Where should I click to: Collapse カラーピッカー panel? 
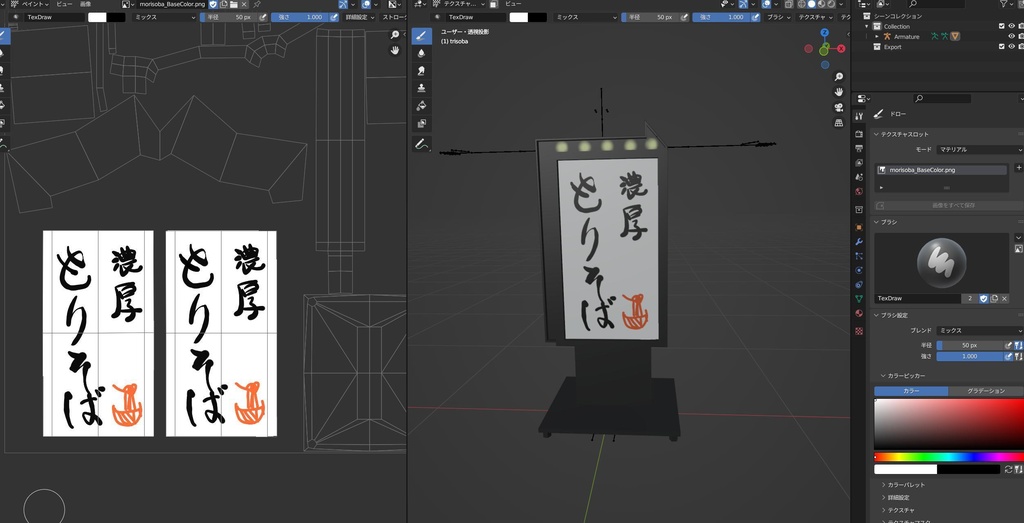903,375
